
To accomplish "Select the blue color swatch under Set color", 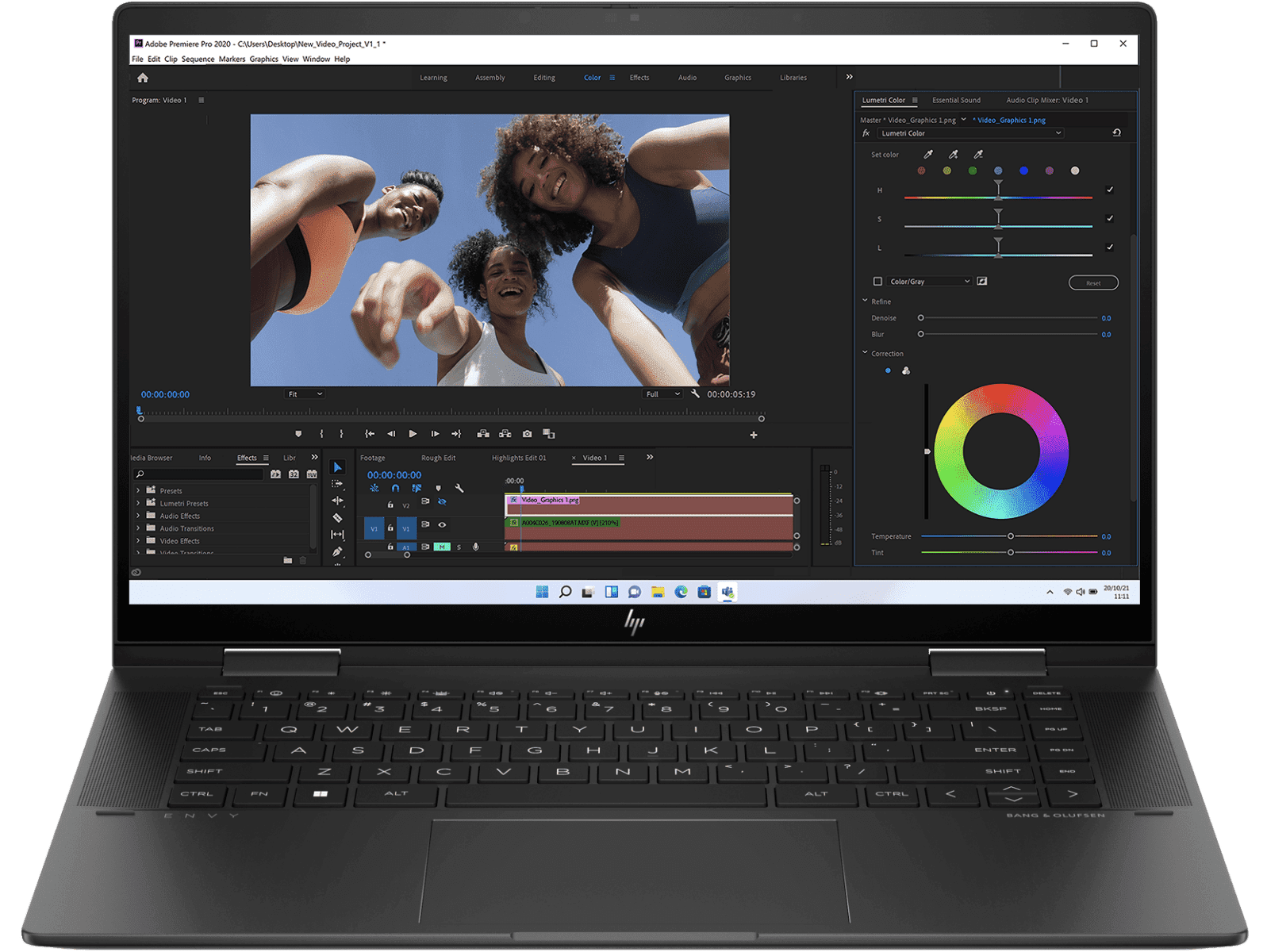I will coord(1023,171).
